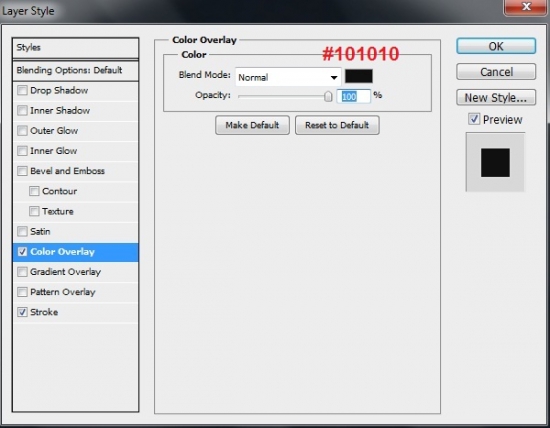The width and height of the screenshot is (550, 428).
Task: Open the Blend Mode dropdown
Action: pos(288,77)
